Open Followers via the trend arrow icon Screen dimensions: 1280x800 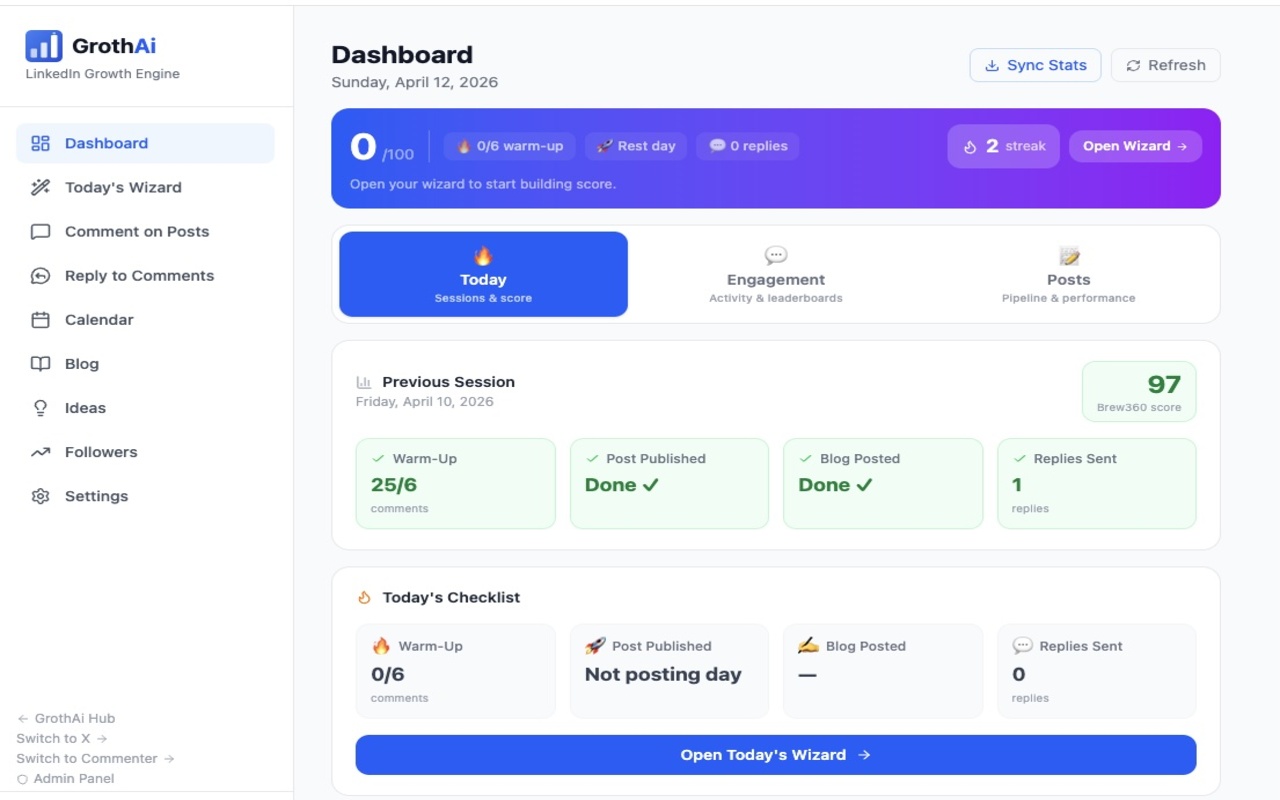click(x=39, y=451)
